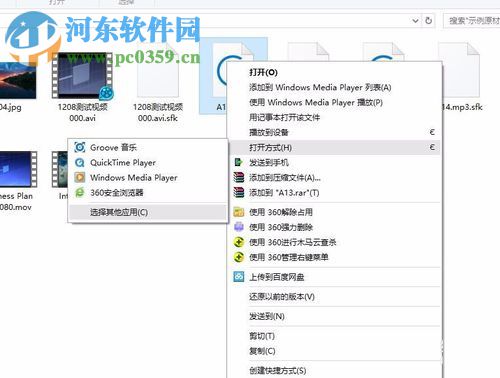Select 使用 Windows Media Player 播放(P)
Image resolution: width=500 pixels, height=378 pixels.
pos(334,102)
